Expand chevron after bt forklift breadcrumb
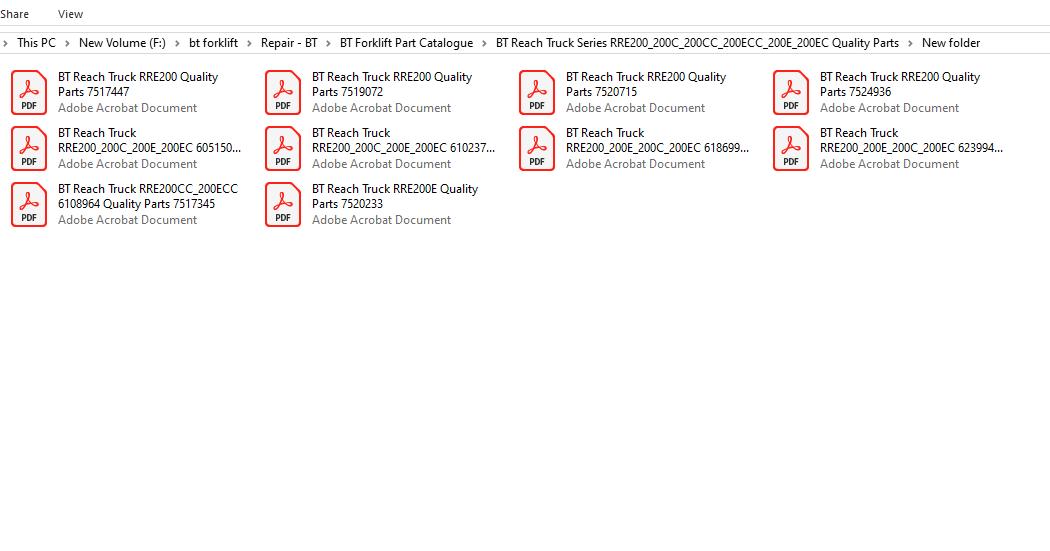 tap(250, 43)
